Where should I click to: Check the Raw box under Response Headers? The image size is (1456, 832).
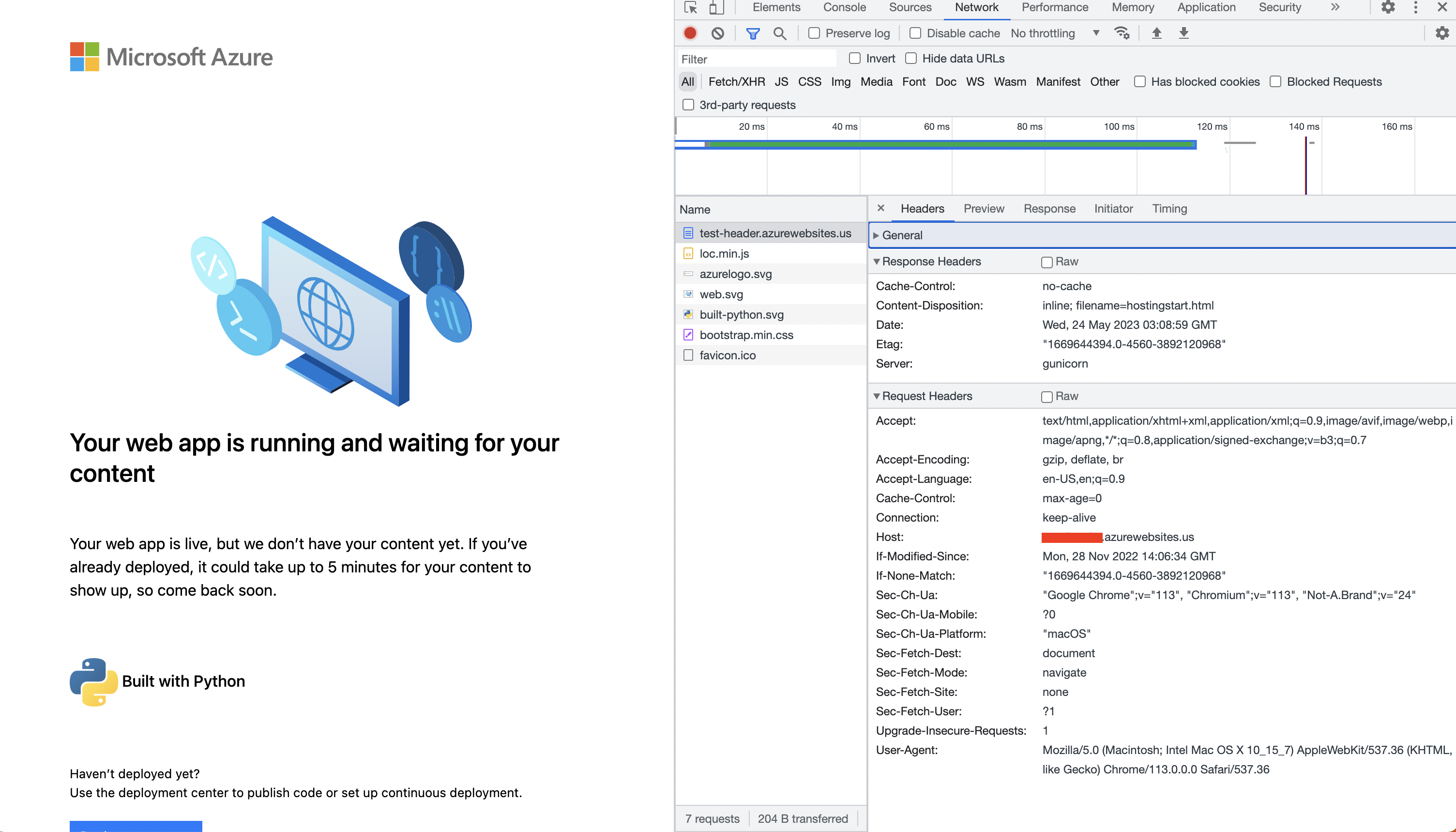[x=1046, y=262]
